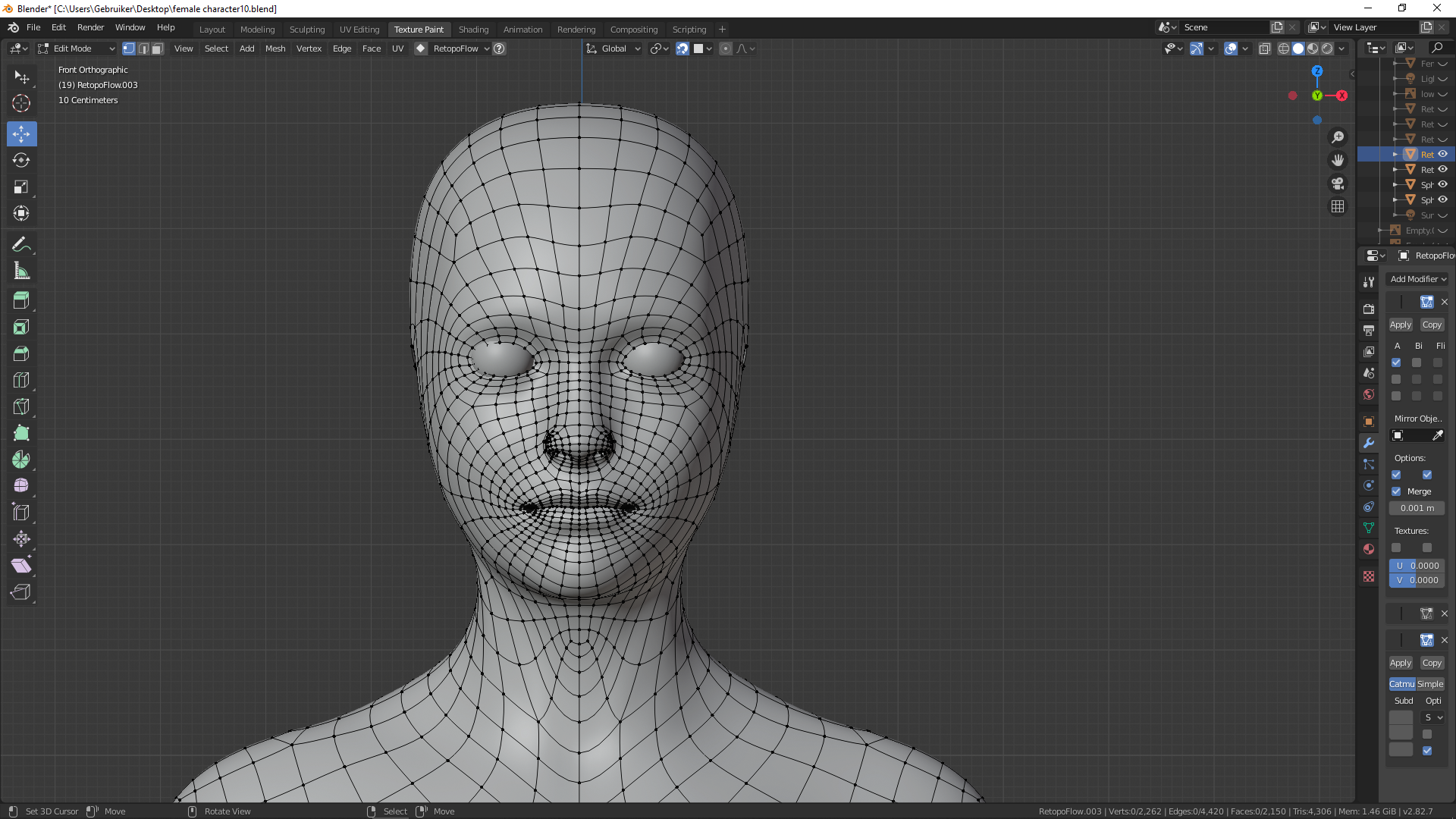The width and height of the screenshot is (1456, 819).
Task: Expand the Add Modifier dropdown
Action: (1417, 279)
